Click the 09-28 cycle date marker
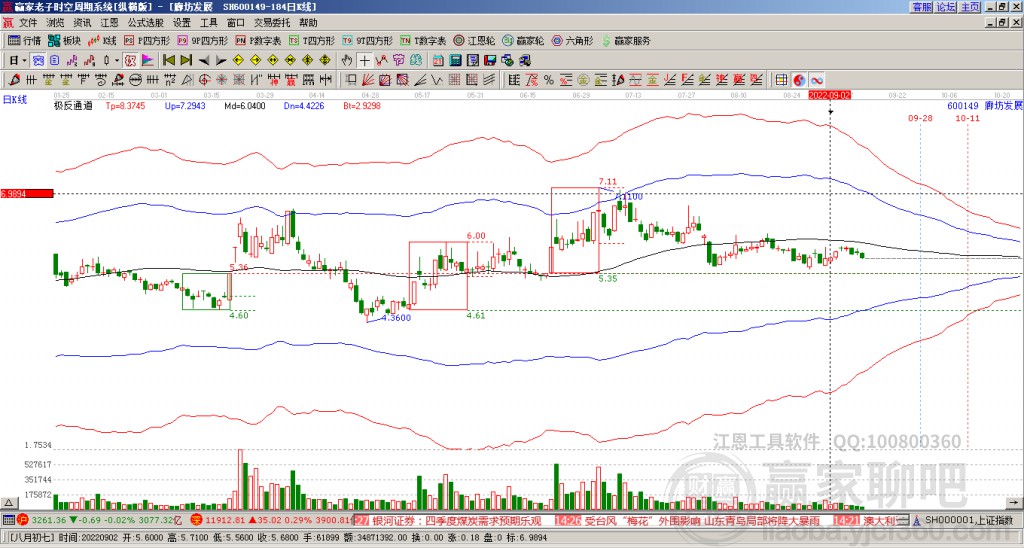 coord(920,118)
